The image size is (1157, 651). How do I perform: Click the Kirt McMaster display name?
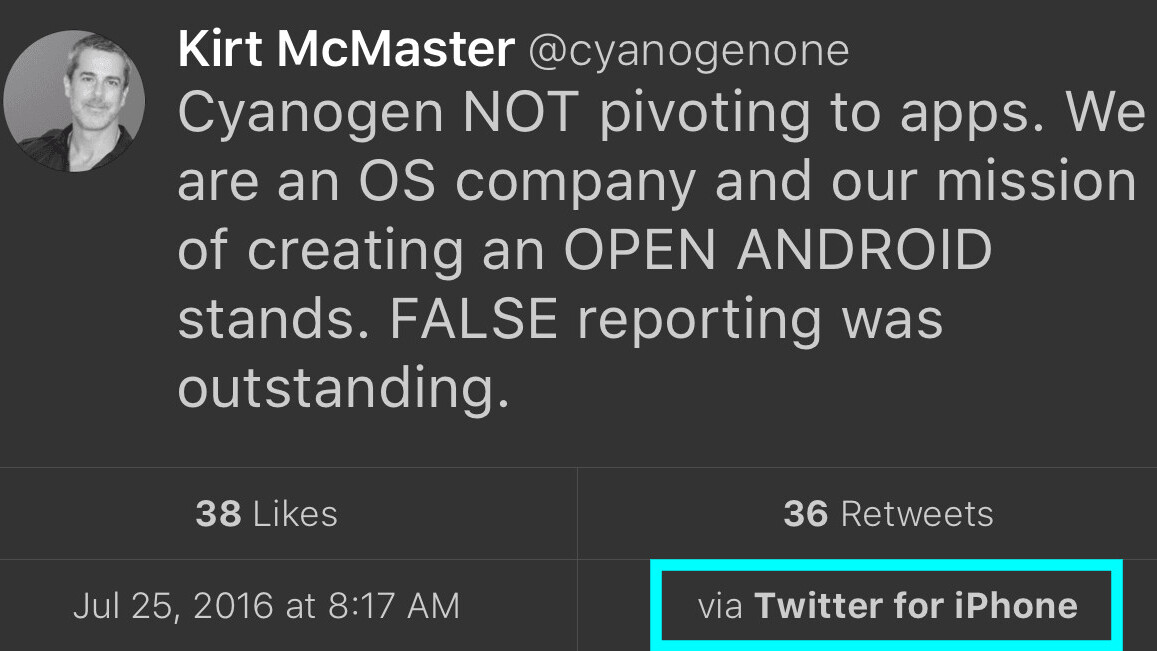click(x=346, y=48)
